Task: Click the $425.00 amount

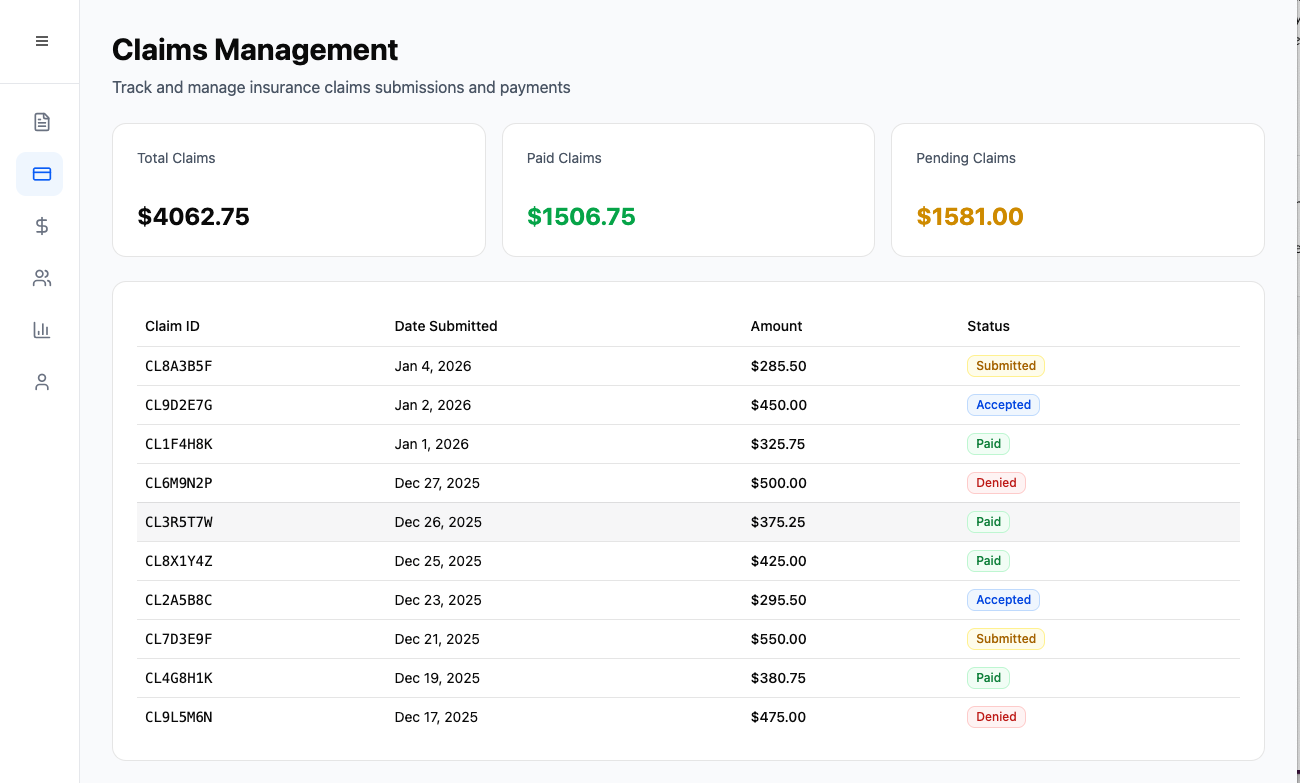Action: click(x=779, y=561)
